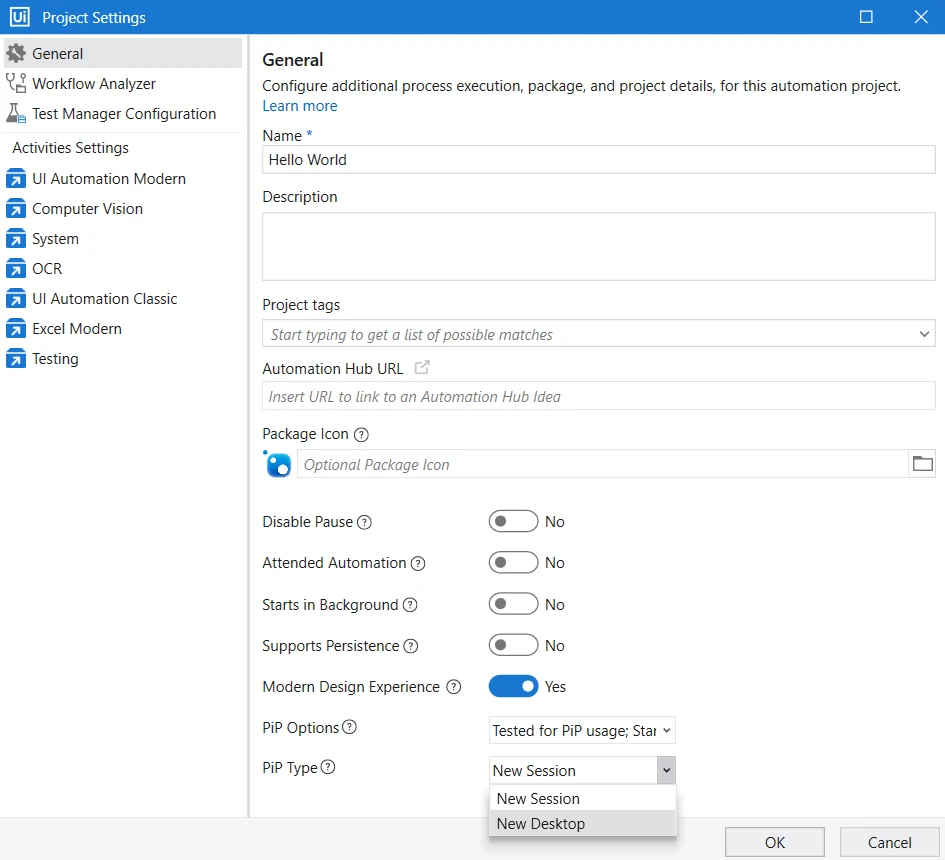The width and height of the screenshot is (945, 860).
Task: Click the Package Icon help icon
Action: (x=361, y=435)
